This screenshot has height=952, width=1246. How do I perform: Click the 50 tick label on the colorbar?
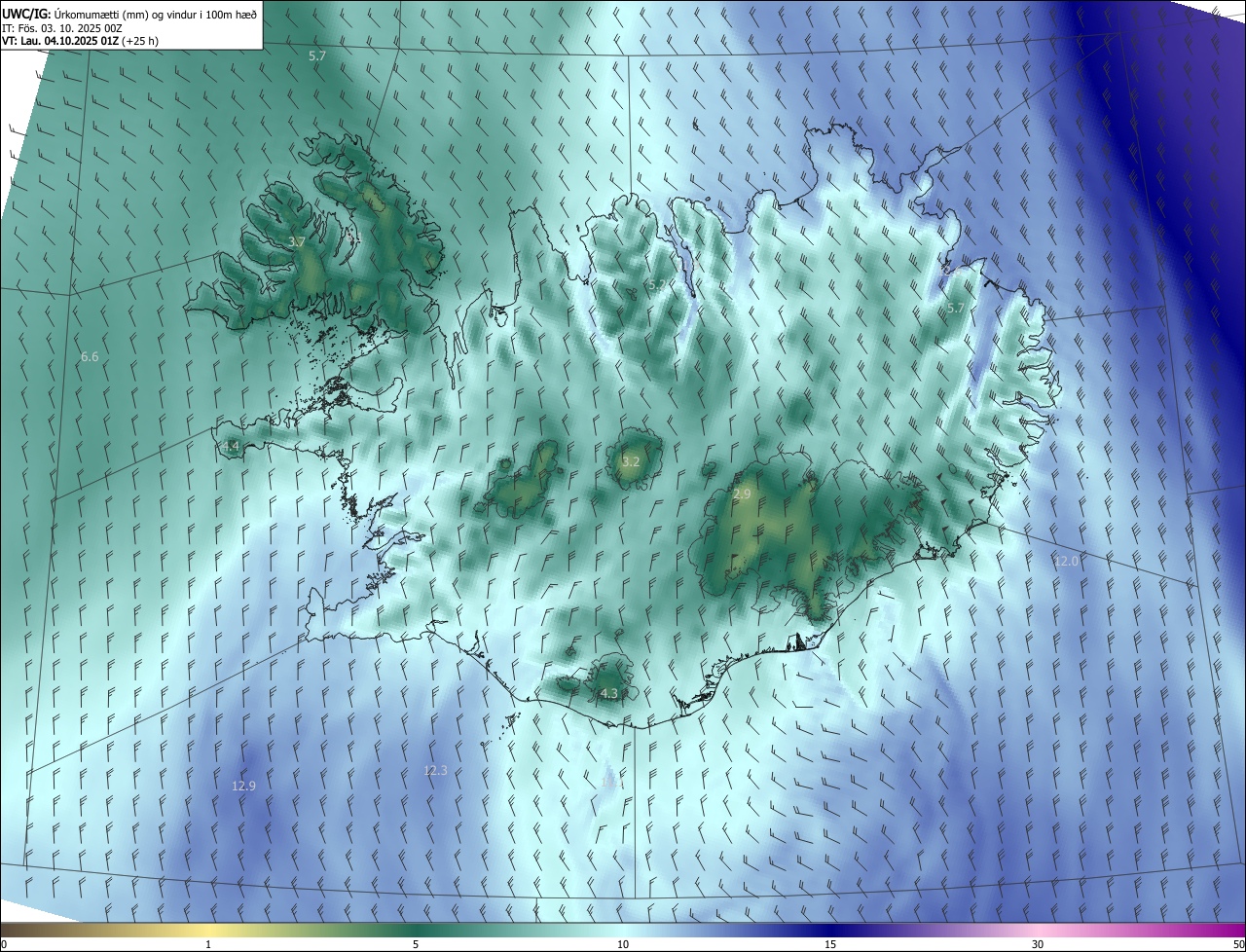click(x=1238, y=944)
